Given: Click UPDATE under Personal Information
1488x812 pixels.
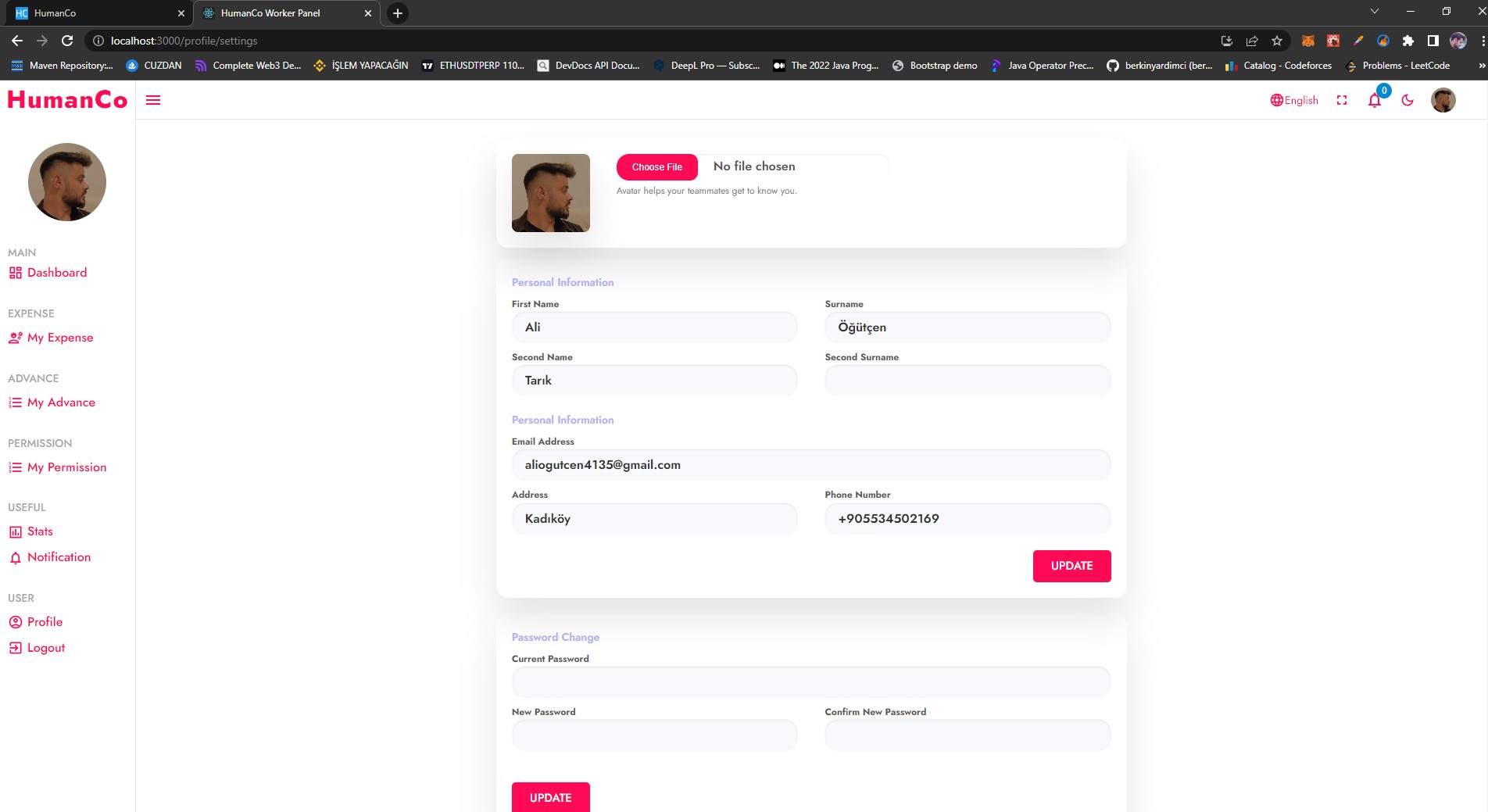Looking at the screenshot, I should (1071, 566).
